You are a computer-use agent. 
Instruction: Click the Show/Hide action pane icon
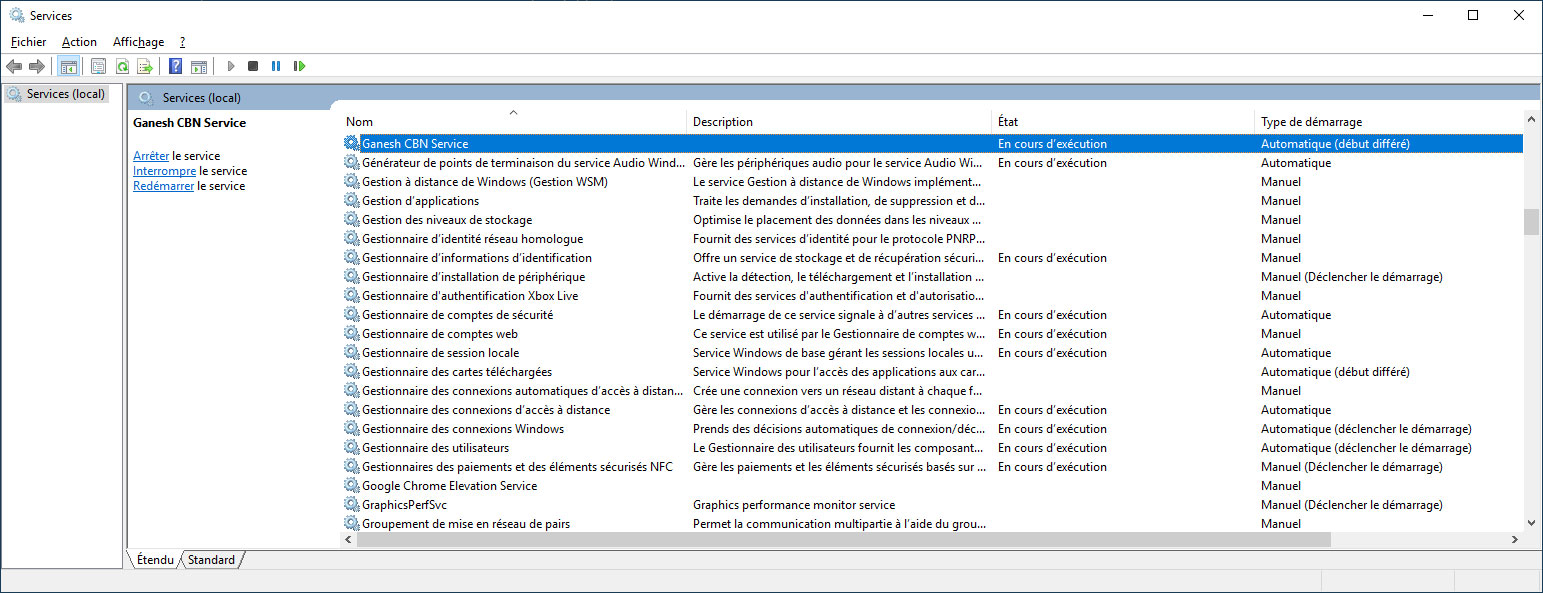point(199,66)
